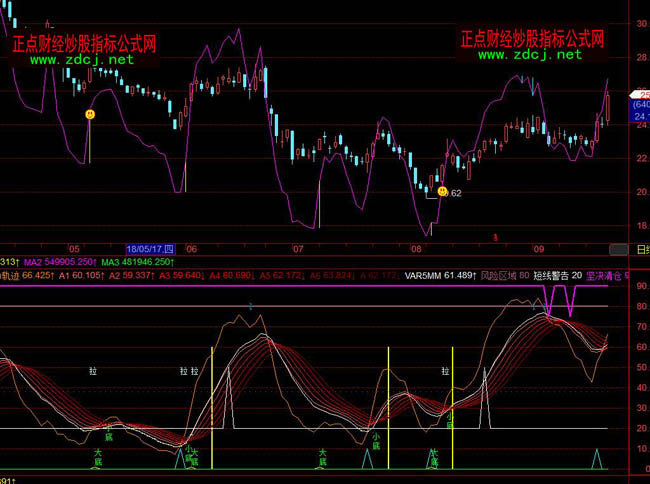Click the smiley face marker near May
This screenshot has height=484, width=650.
[90, 116]
